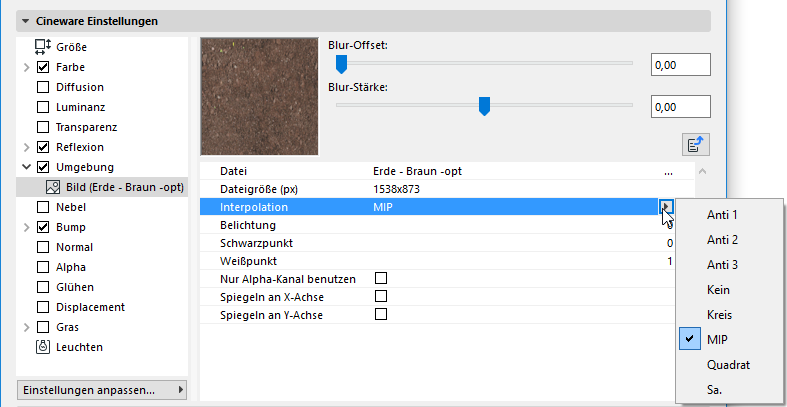
Task: Click the image icon beside Bild (Erde - Braun -opt)
Action: tap(53, 187)
